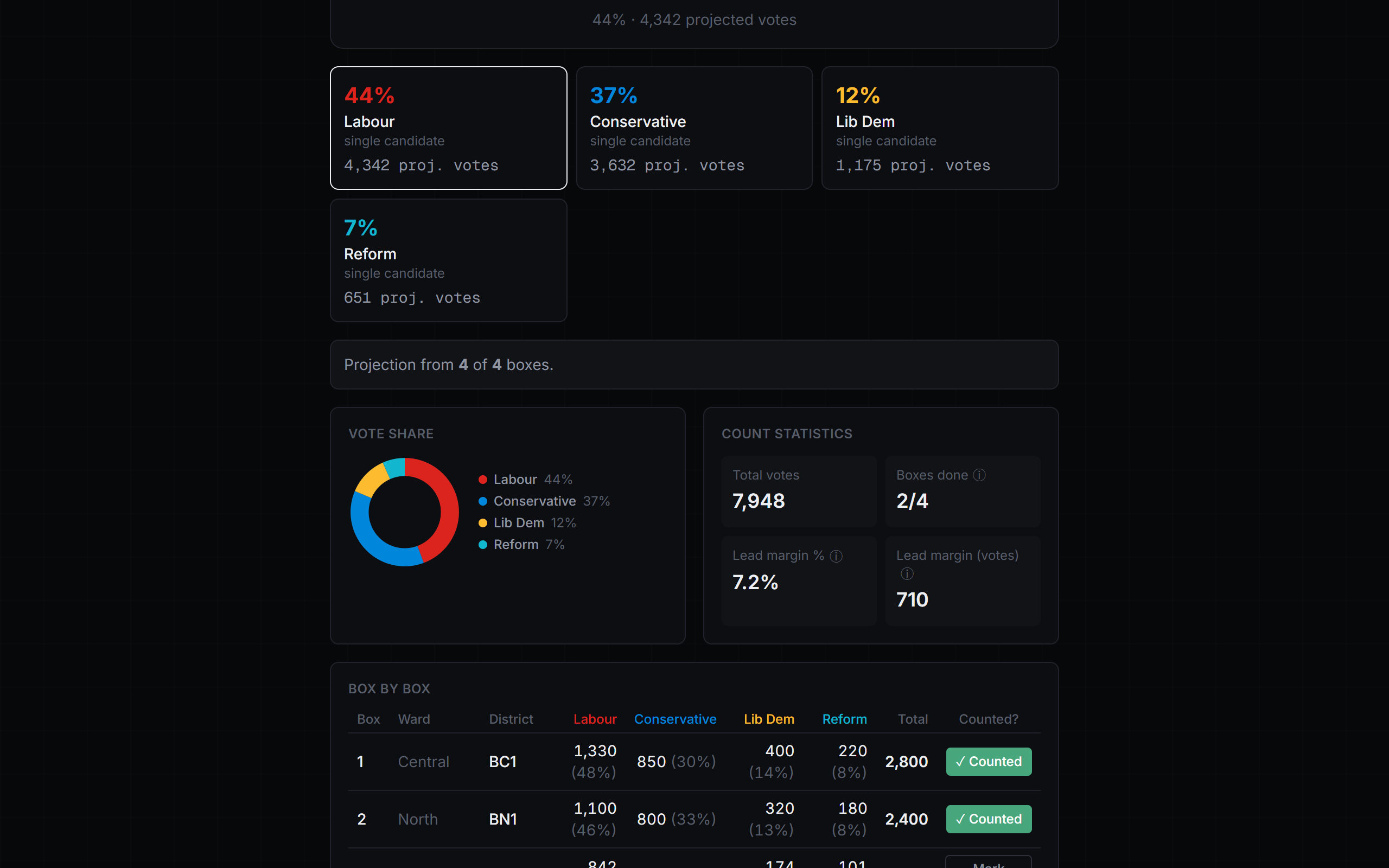Click Lib Dem 12% legend entry
The height and width of the screenshot is (868, 1389).
click(x=527, y=523)
